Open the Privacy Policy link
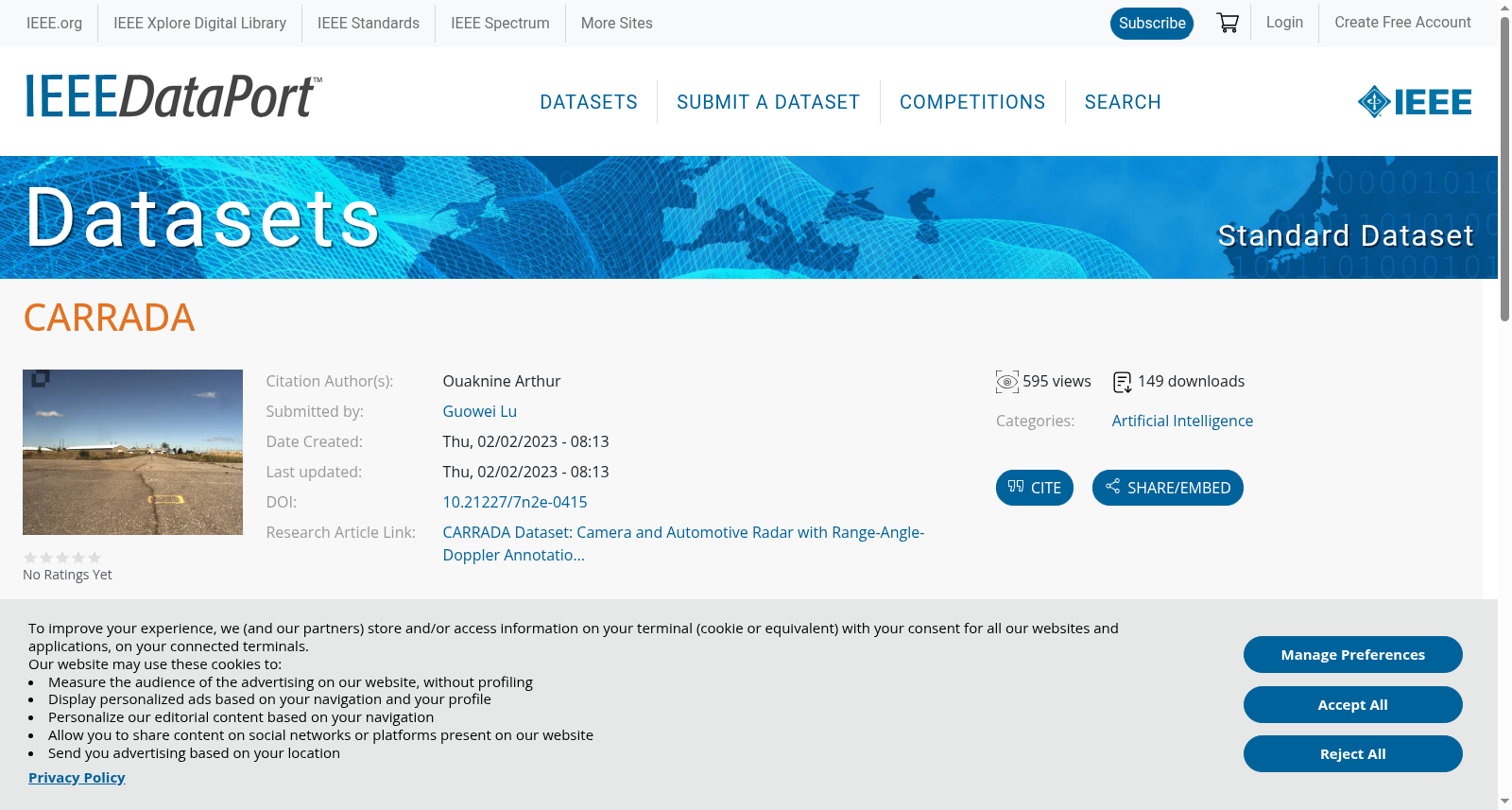The image size is (1512, 810). coord(77,777)
